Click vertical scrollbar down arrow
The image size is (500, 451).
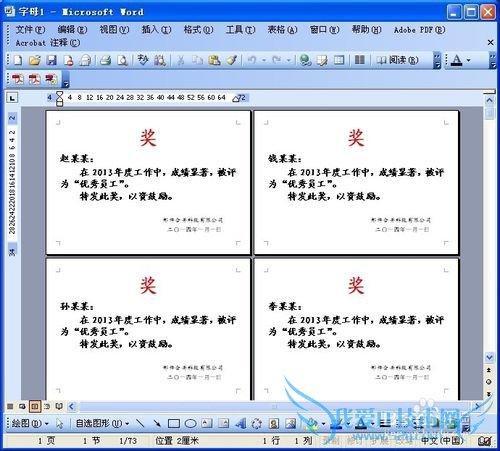tap(489, 357)
